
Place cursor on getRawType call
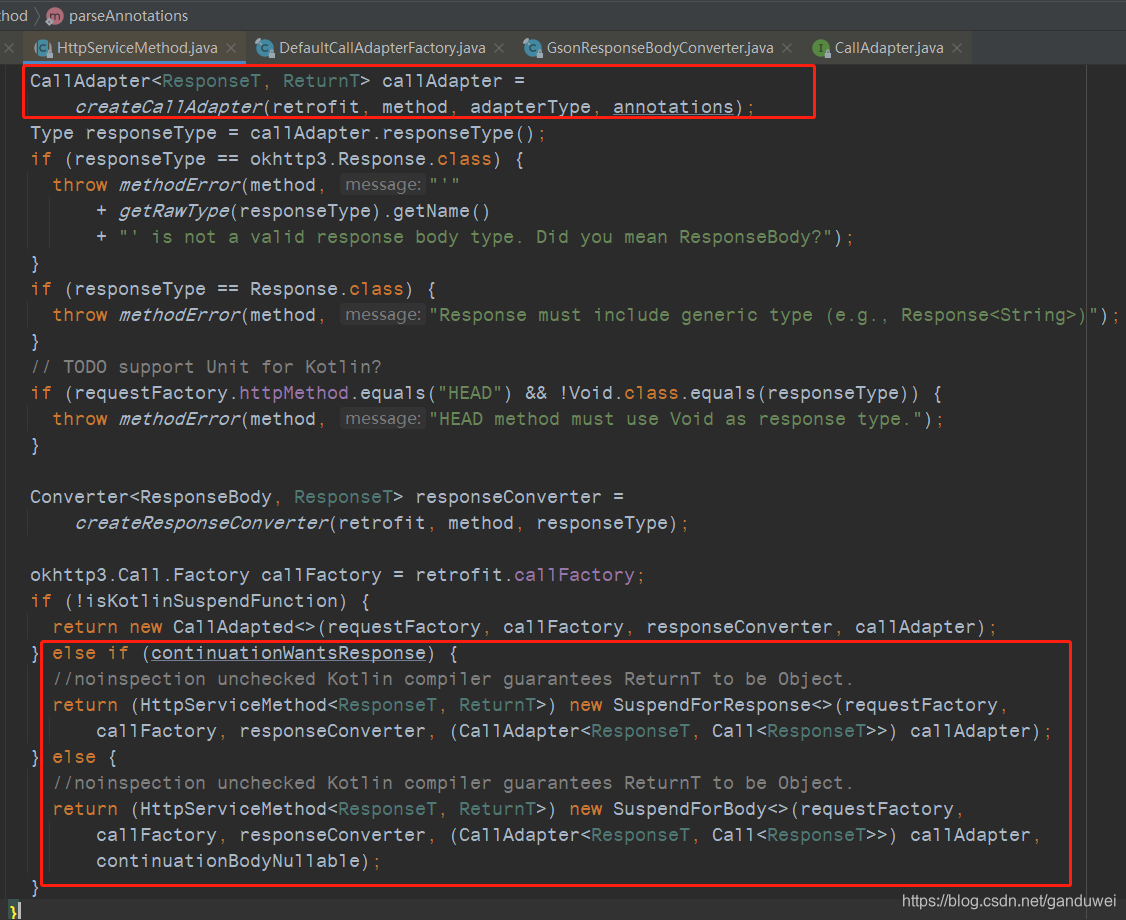(x=175, y=211)
